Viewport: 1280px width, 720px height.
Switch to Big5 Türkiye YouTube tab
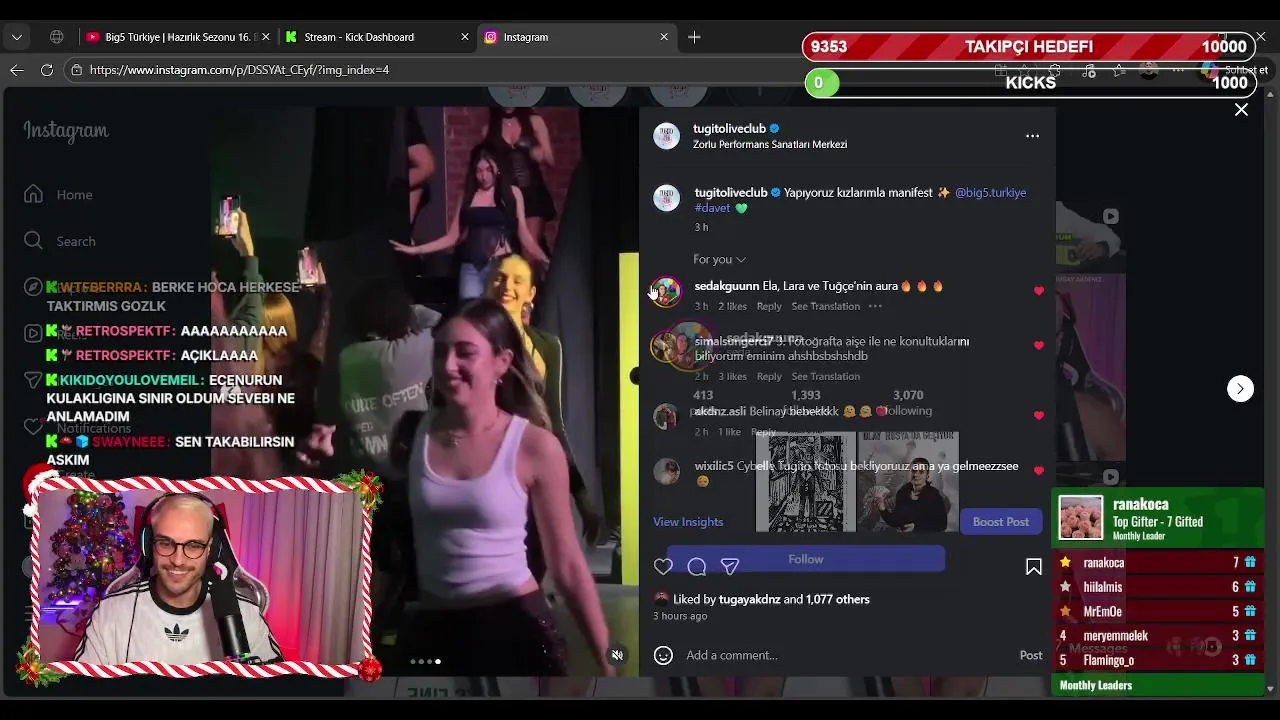pyautogui.click(x=177, y=37)
